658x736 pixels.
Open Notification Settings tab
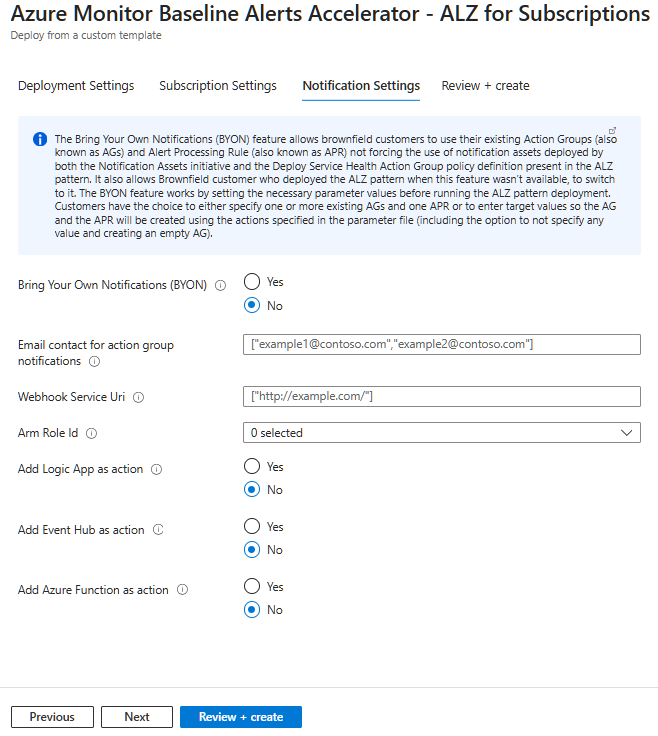[361, 86]
